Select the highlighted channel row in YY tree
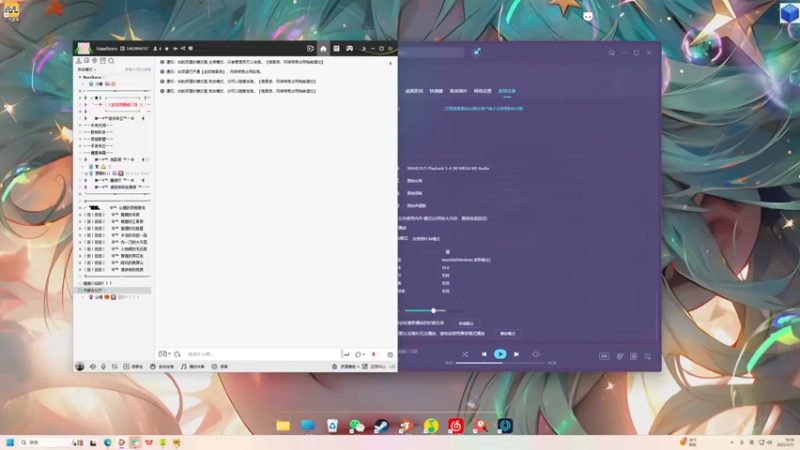The height and width of the screenshot is (450, 800). (114, 290)
